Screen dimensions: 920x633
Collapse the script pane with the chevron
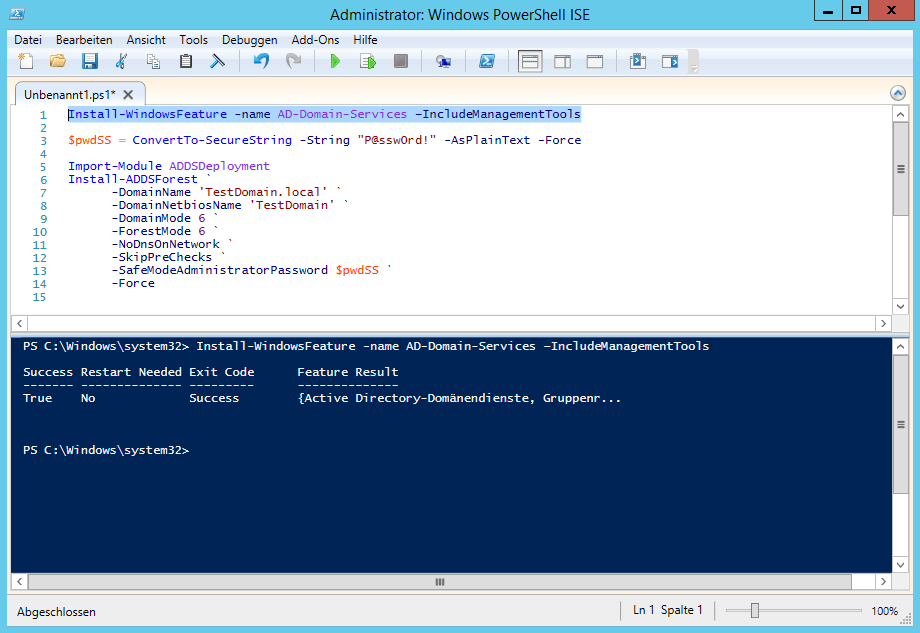(897, 92)
